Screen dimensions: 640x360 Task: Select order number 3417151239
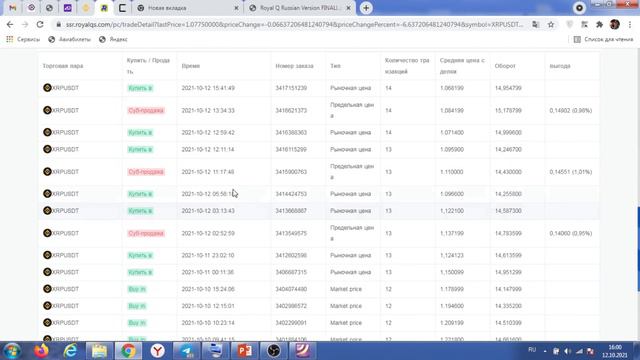pos(291,88)
